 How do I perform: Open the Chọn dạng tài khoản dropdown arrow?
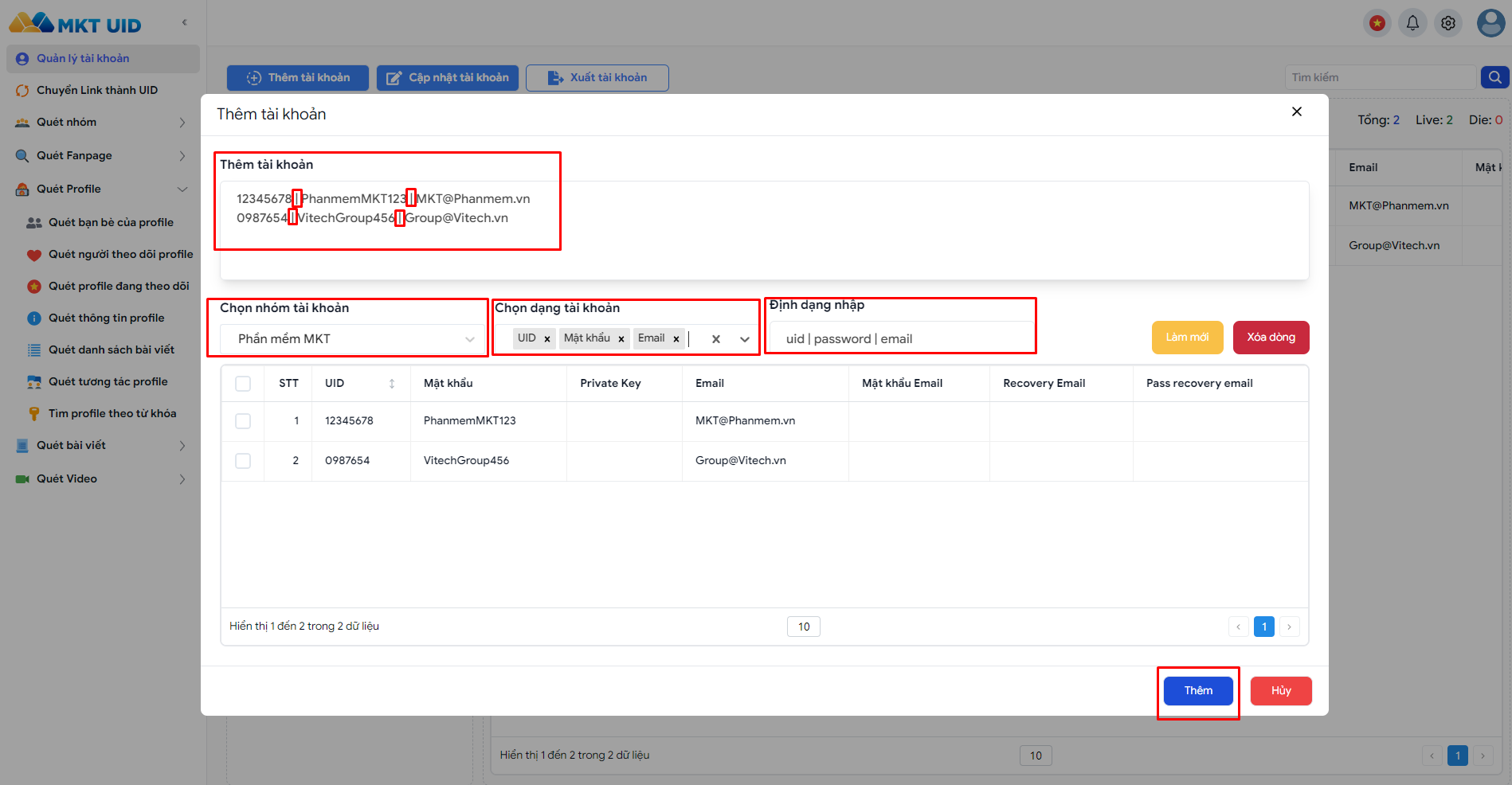pyautogui.click(x=745, y=339)
